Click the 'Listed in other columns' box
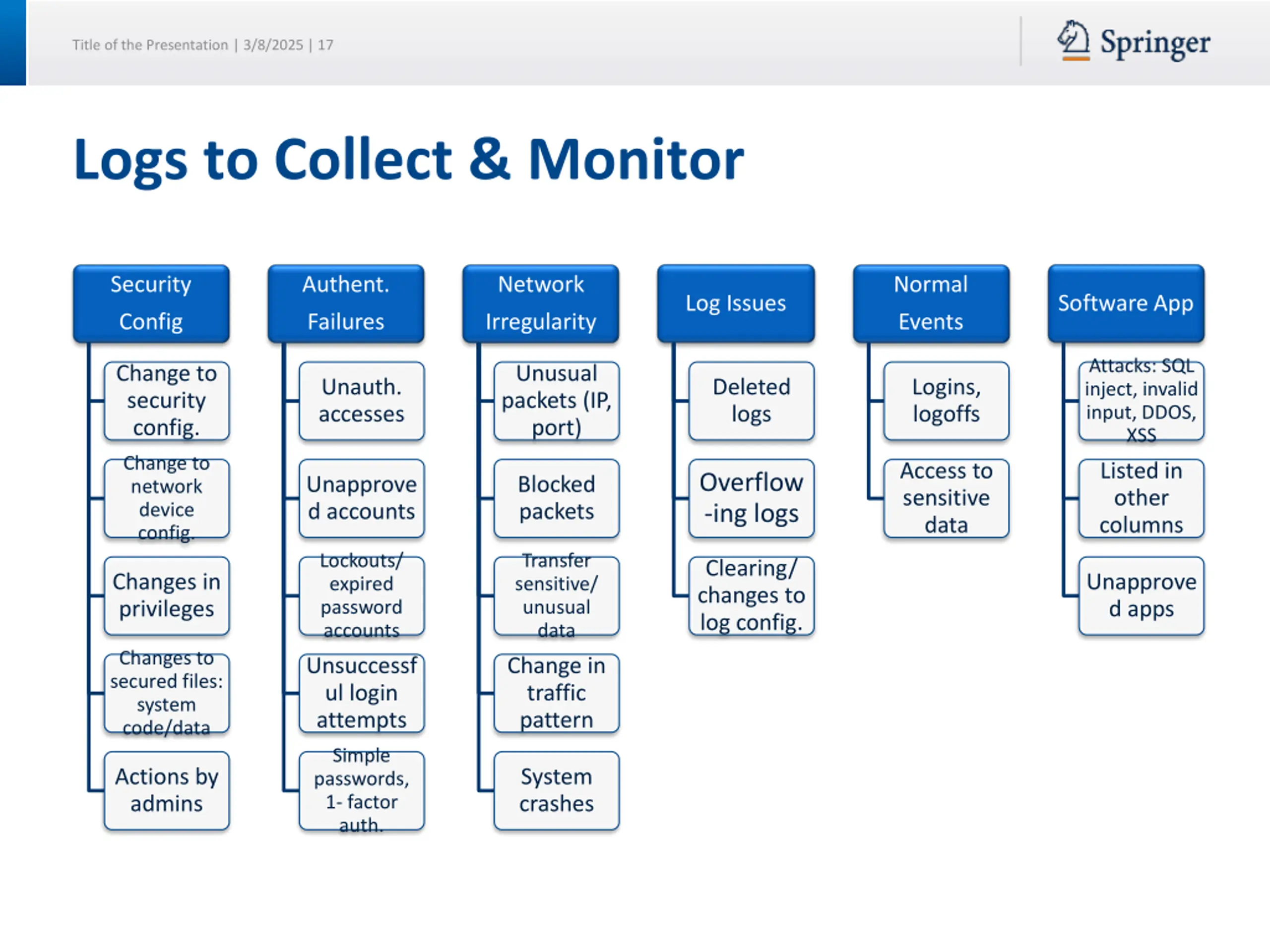The height and width of the screenshot is (952, 1270). coord(1142,498)
